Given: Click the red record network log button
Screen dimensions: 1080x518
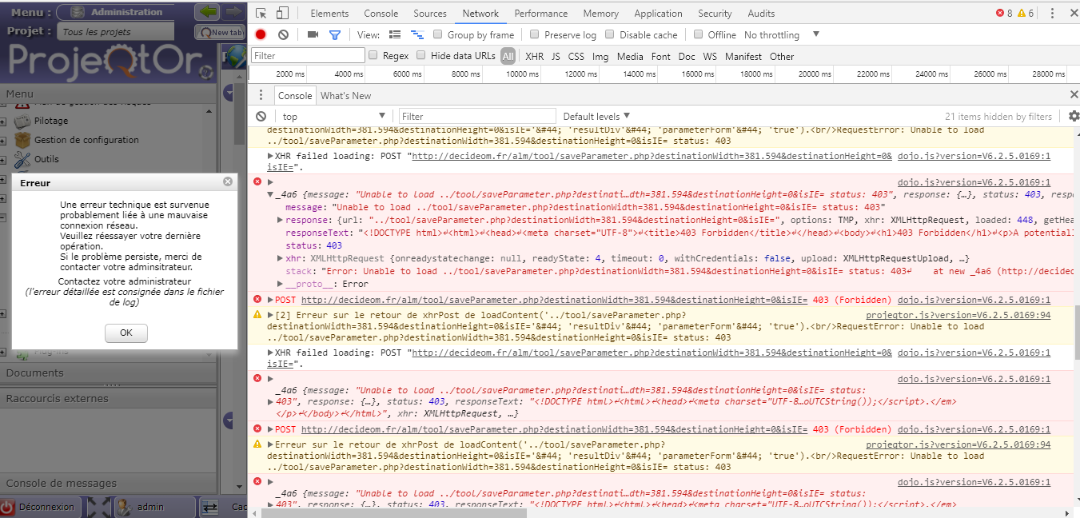Looking at the screenshot, I should tap(261, 35).
